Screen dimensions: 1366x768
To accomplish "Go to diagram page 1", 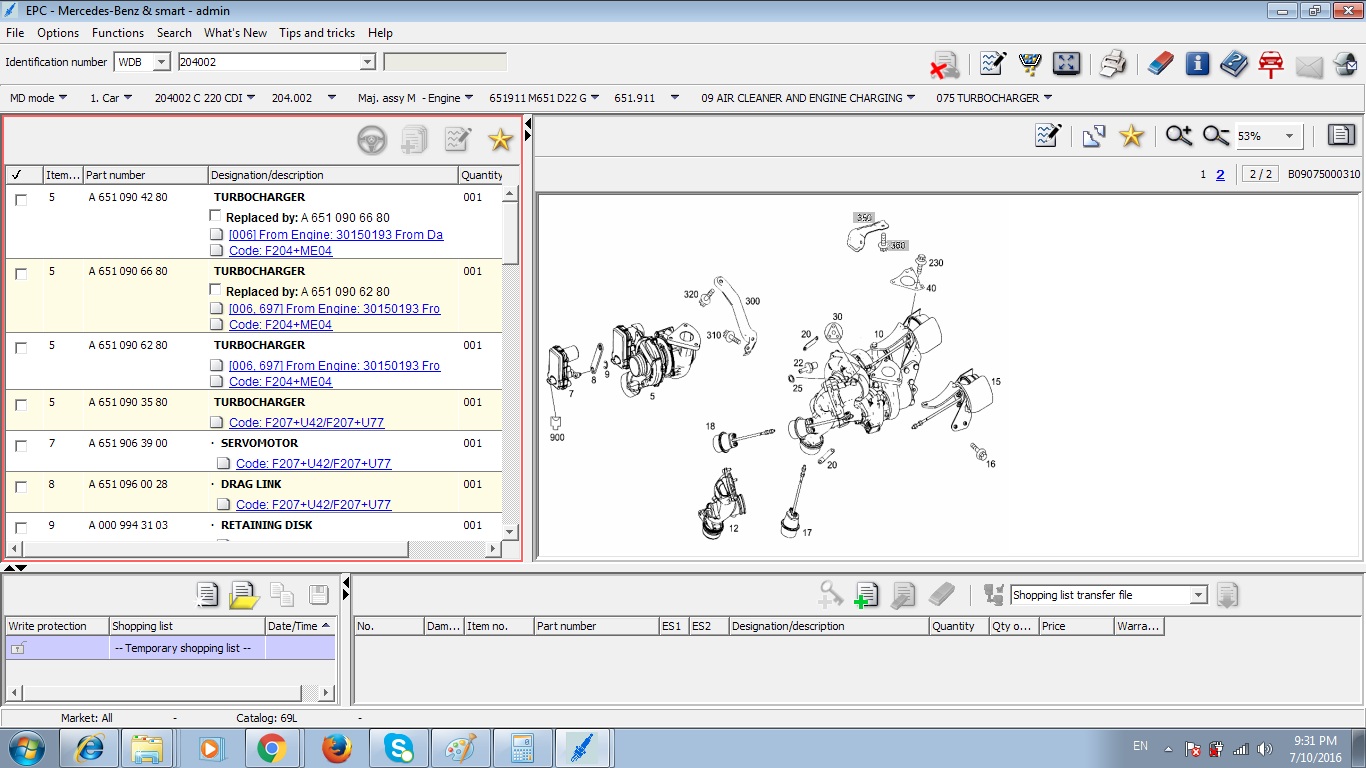I will (1203, 175).
